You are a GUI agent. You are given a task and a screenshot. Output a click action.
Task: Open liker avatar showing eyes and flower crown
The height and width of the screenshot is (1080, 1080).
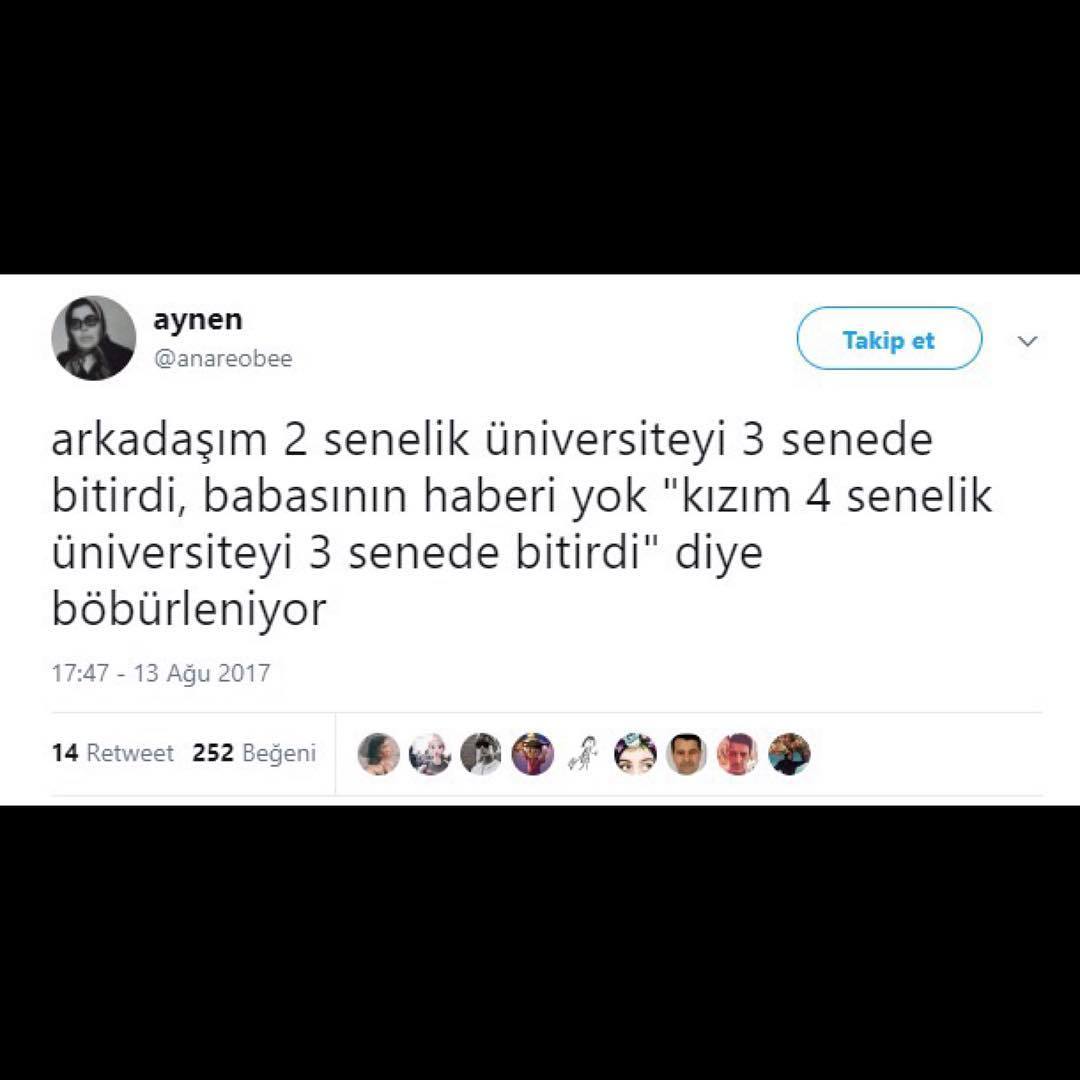(635, 754)
